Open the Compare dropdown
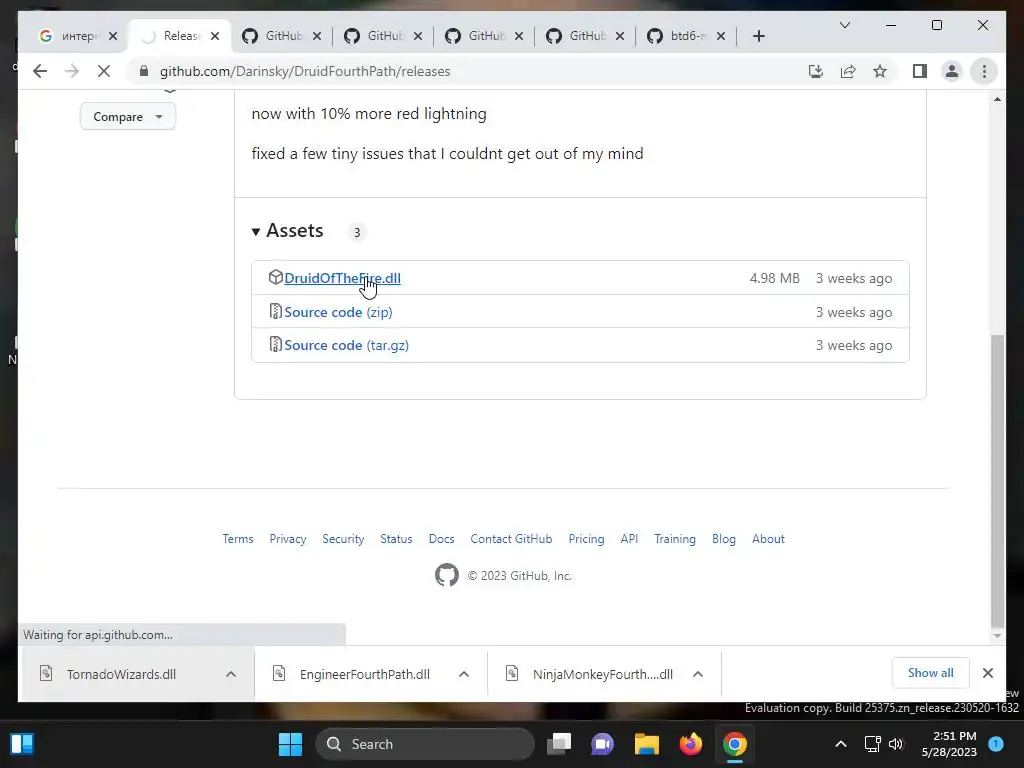The height and width of the screenshot is (768, 1024). click(127, 116)
